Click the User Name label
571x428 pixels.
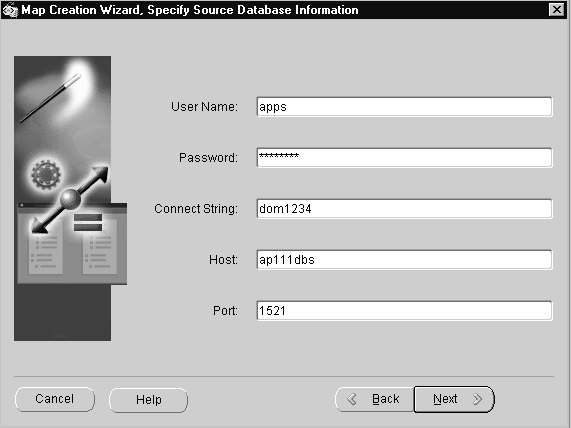pyautogui.click(x=204, y=107)
